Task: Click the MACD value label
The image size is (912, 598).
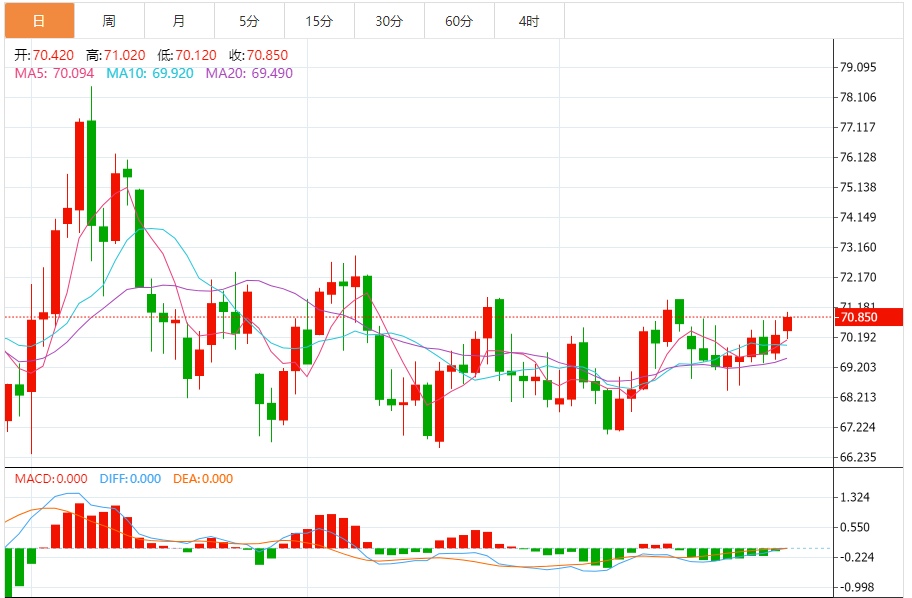Action: click(51, 479)
